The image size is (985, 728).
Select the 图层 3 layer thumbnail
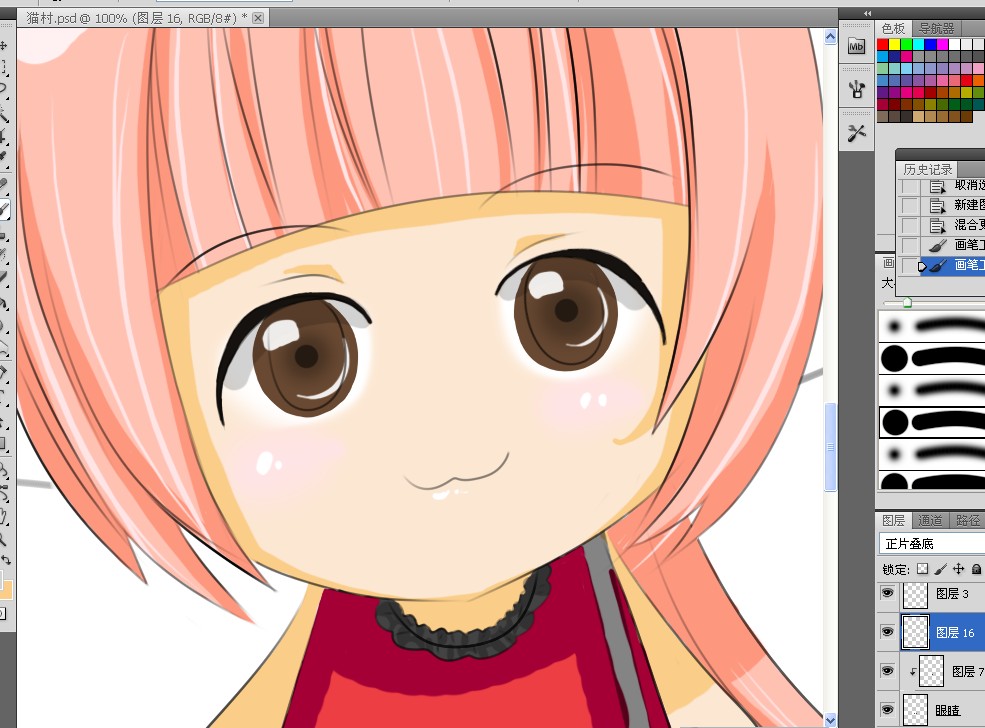915,594
